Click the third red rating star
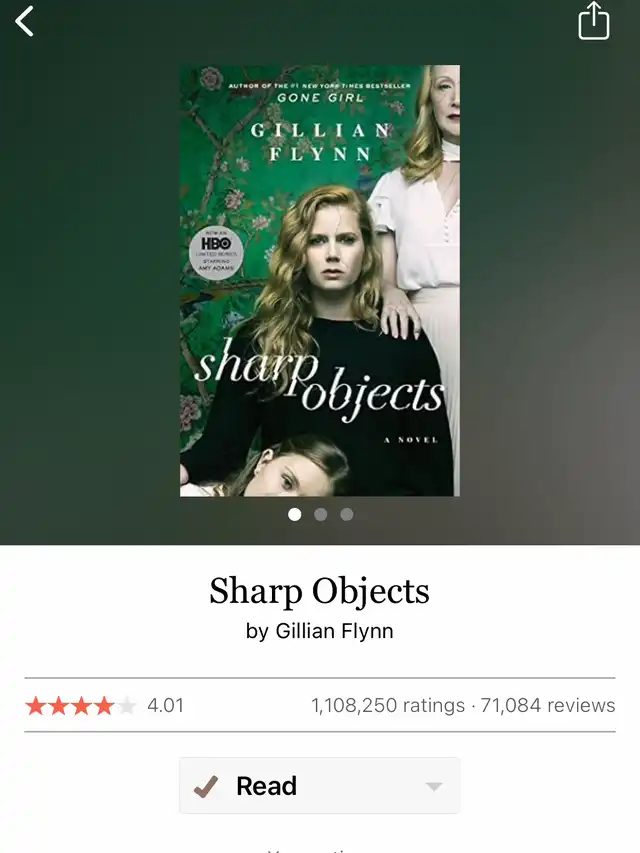Screen dimensions: 640x853 click(81, 706)
